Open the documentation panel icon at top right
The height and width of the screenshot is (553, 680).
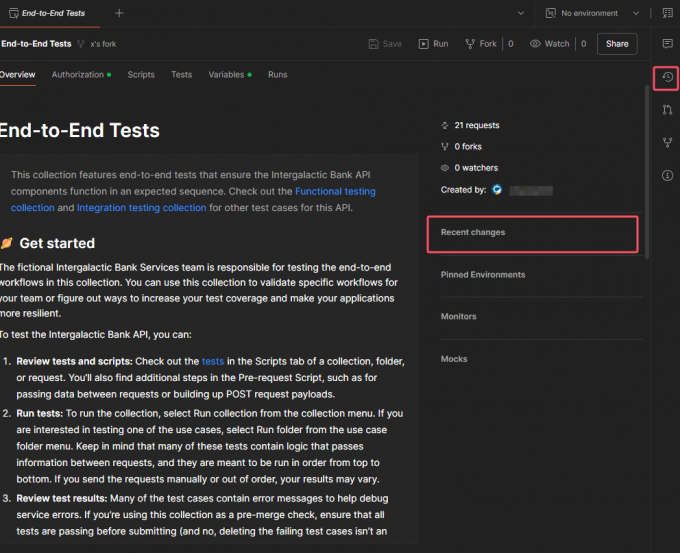tap(667, 13)
